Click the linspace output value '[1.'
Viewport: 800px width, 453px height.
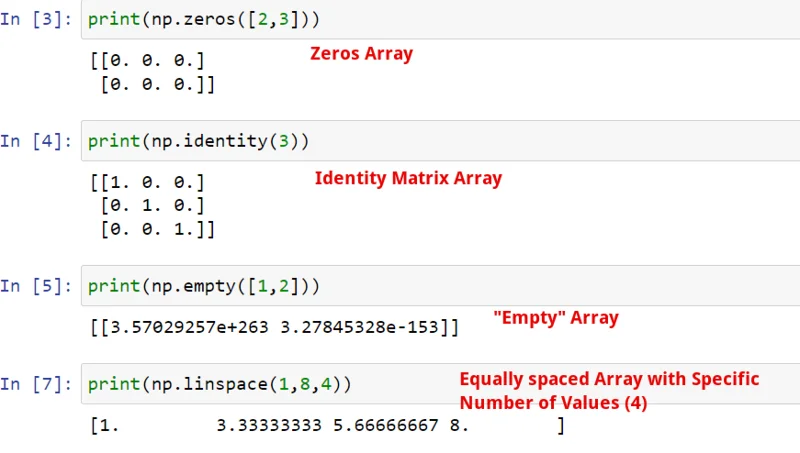point(105,425)
